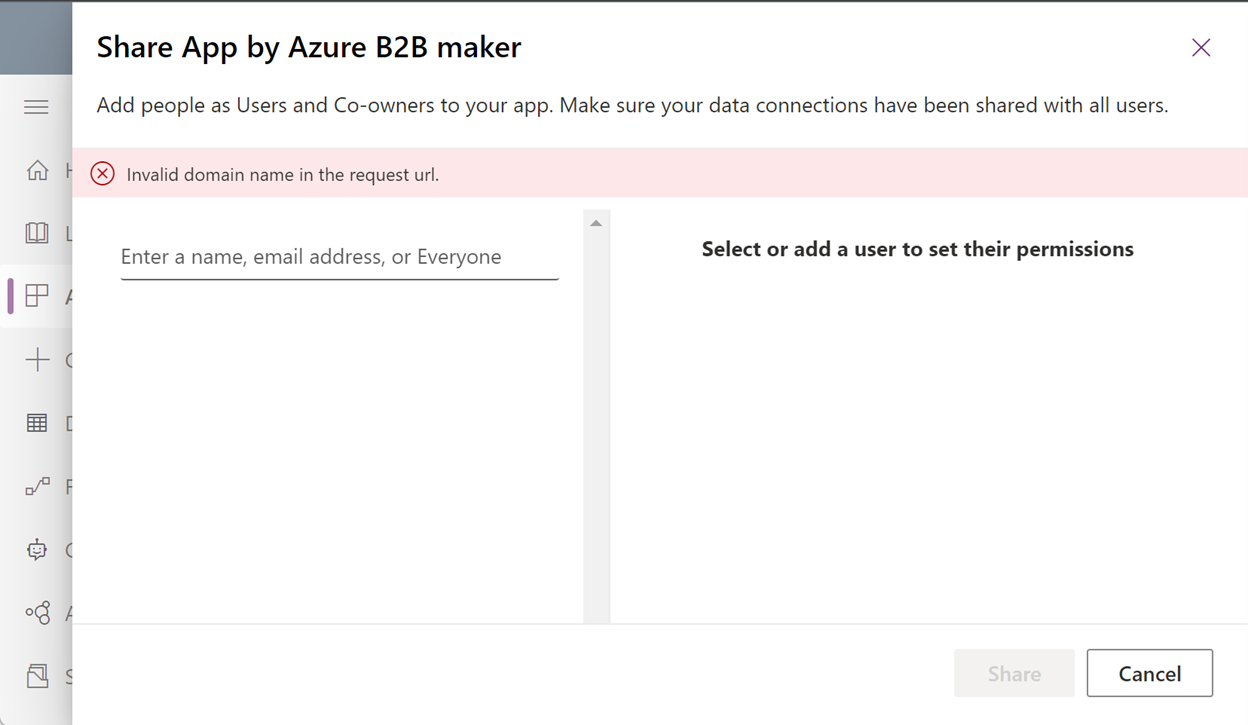Open the hamburger navigation menu
1248x725 pixels.
coord(36,106)
